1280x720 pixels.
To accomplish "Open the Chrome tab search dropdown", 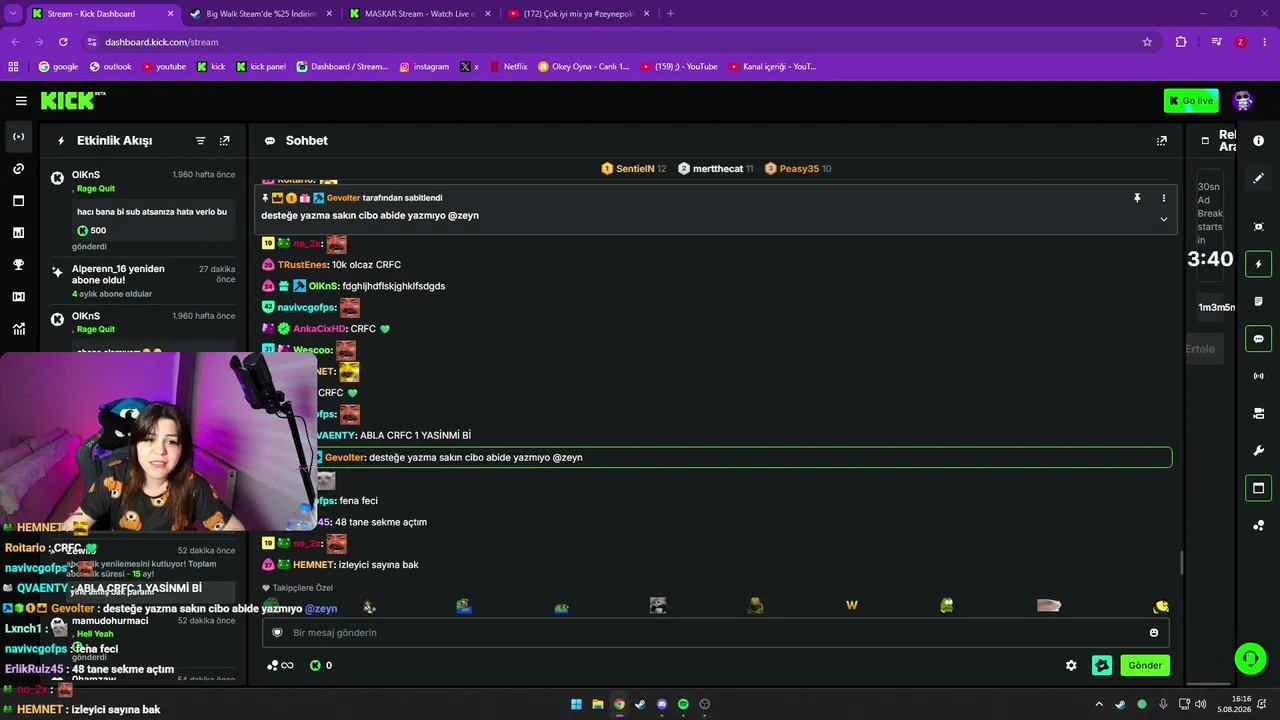I will coord(13,14).
